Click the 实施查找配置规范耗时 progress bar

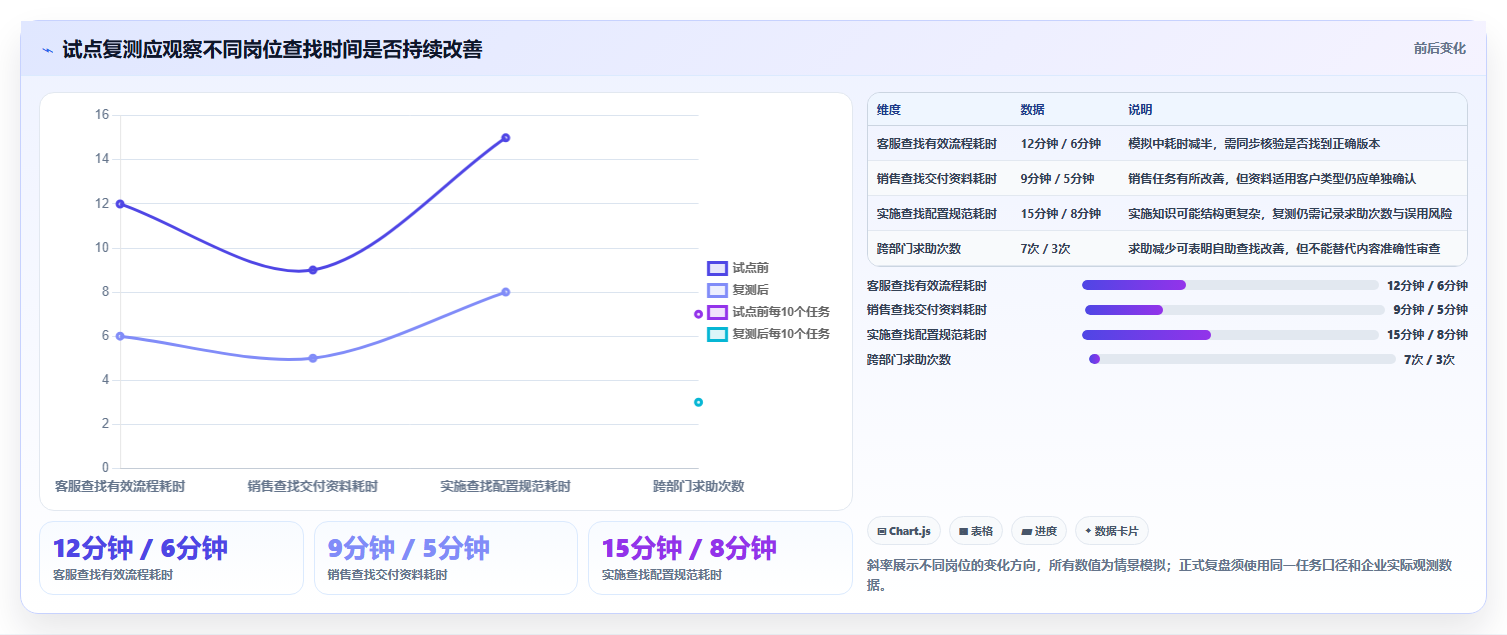pyautogui.click(x=1230, y=335)
